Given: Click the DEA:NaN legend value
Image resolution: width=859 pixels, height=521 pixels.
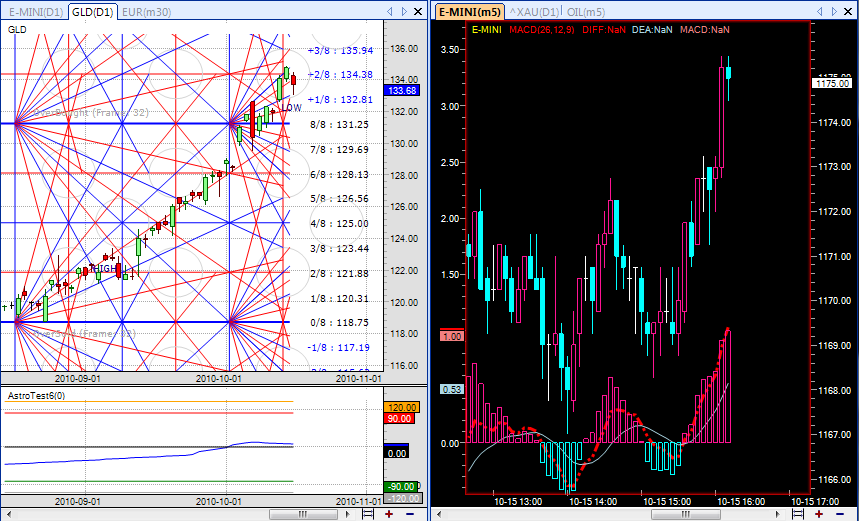Looking at the screenshot, I should [652, 30].
